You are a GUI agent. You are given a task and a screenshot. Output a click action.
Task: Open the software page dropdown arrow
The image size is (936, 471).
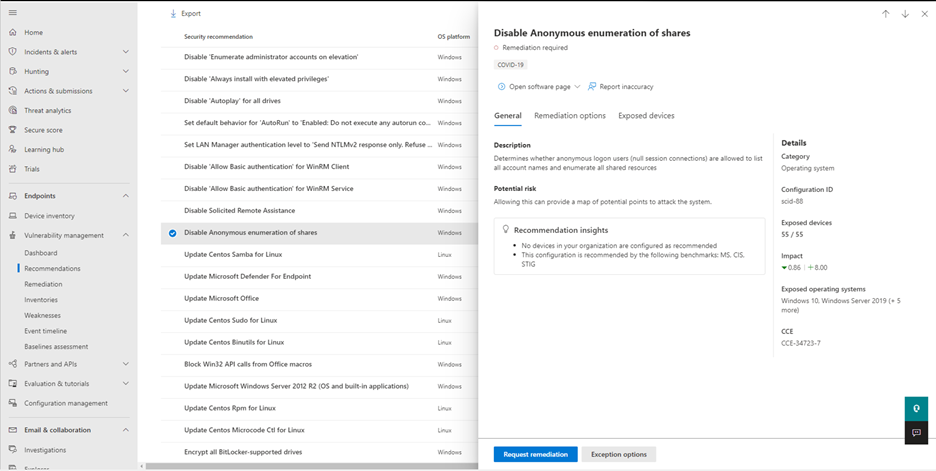pyautogui.click(x=577, y=87)
